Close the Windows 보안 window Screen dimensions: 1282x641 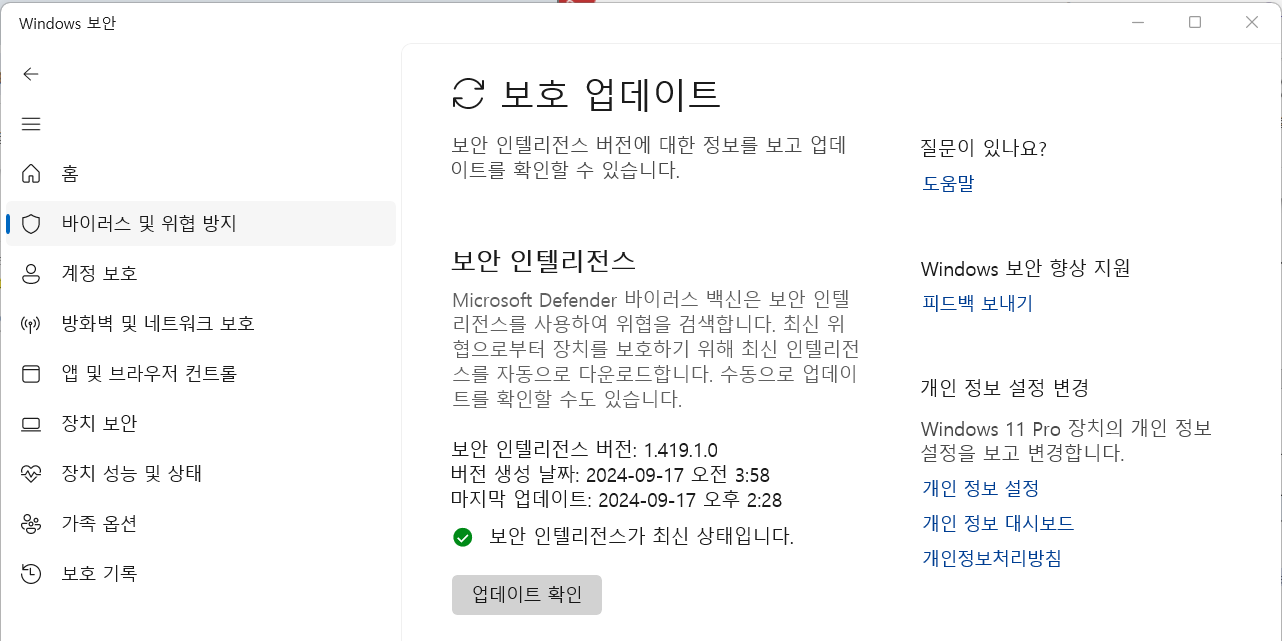[1252, 22]
